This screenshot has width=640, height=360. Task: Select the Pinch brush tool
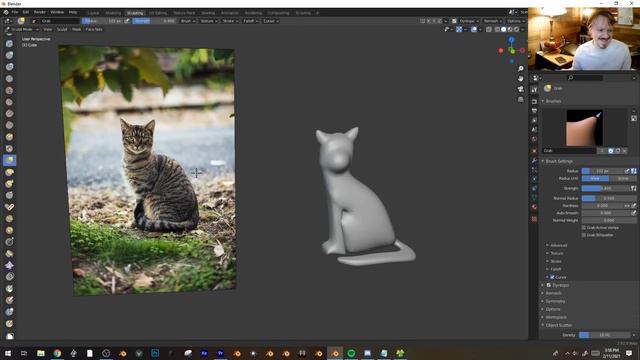(9, 149)
